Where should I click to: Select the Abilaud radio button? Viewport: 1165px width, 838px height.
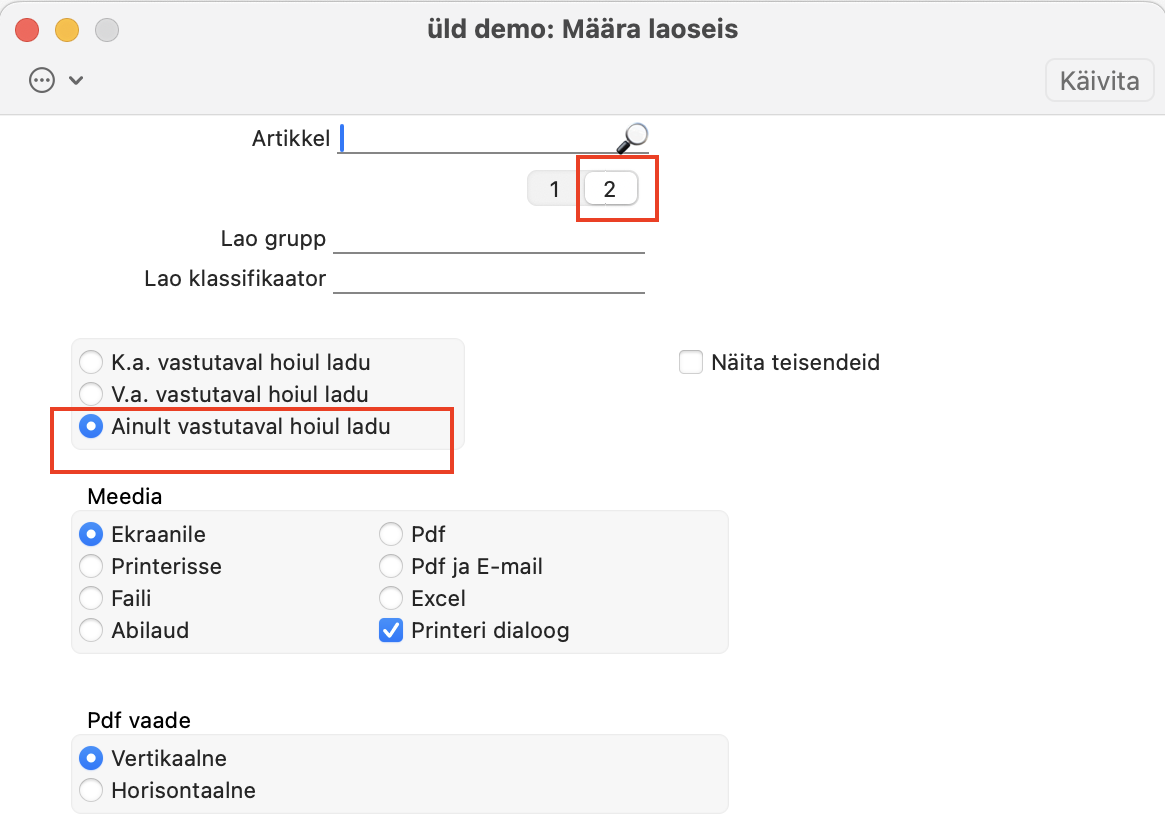point(91,631)
